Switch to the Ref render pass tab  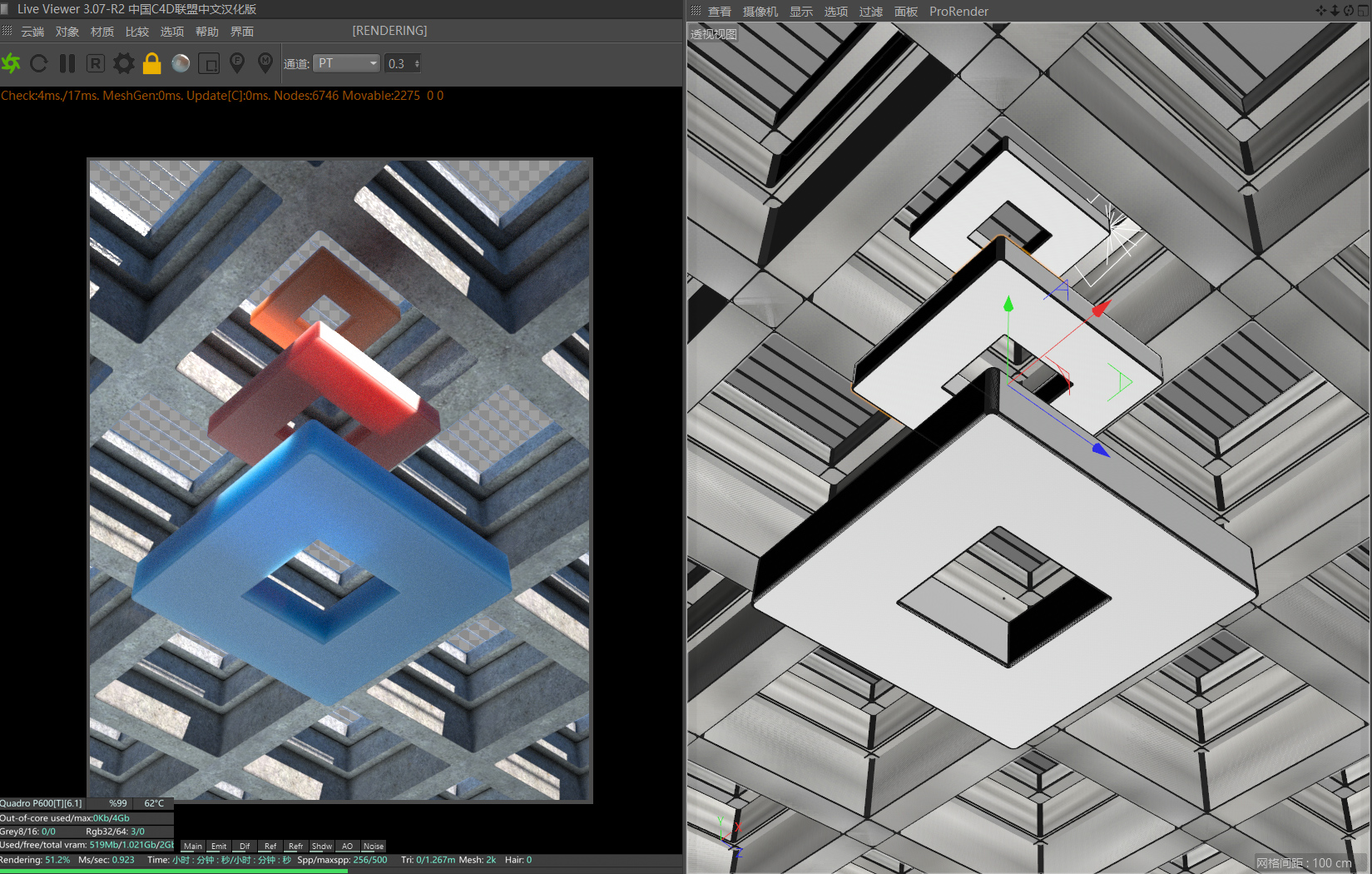(x=270, y=846)
